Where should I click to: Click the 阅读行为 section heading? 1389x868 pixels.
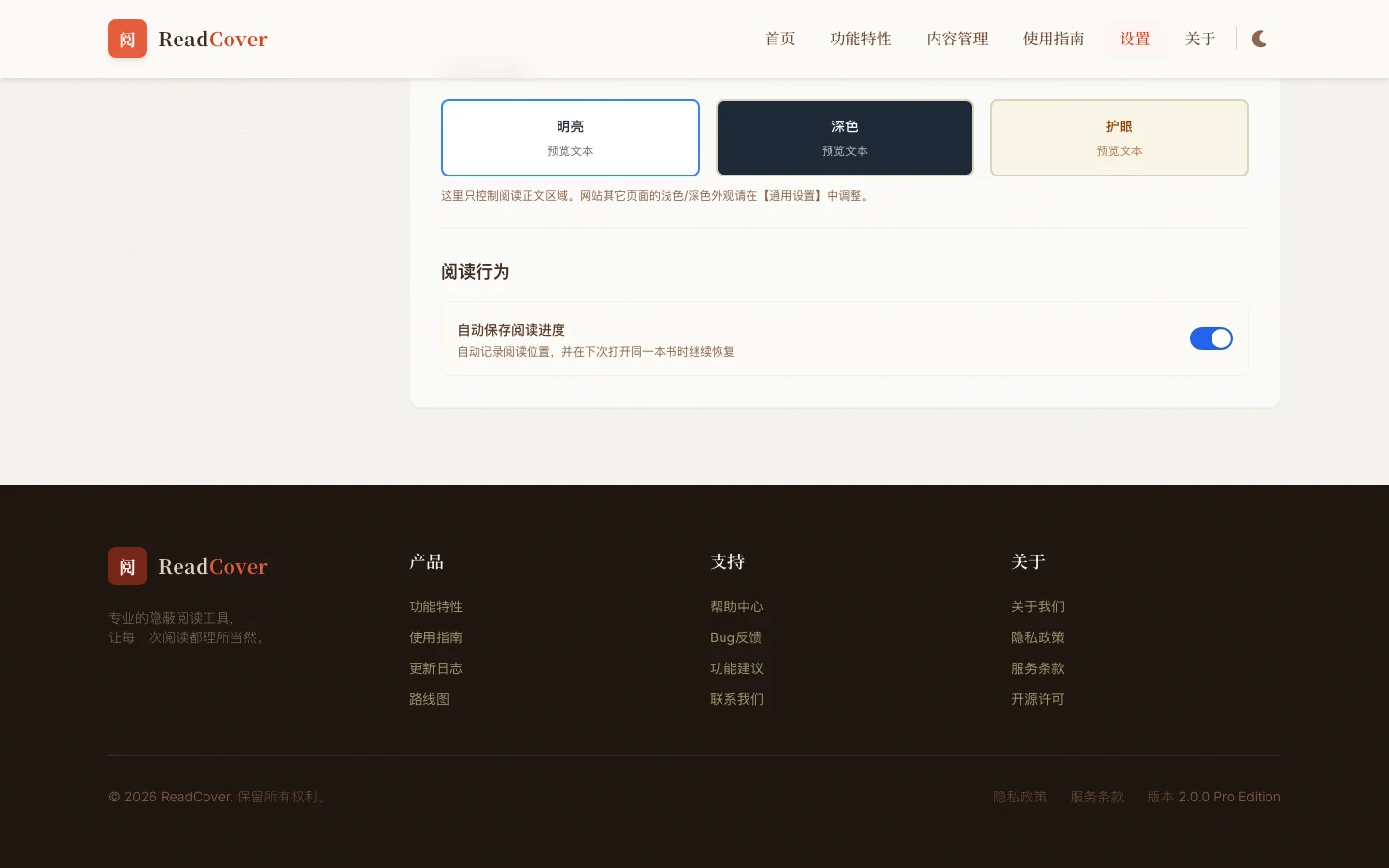[x=476, y=272]
